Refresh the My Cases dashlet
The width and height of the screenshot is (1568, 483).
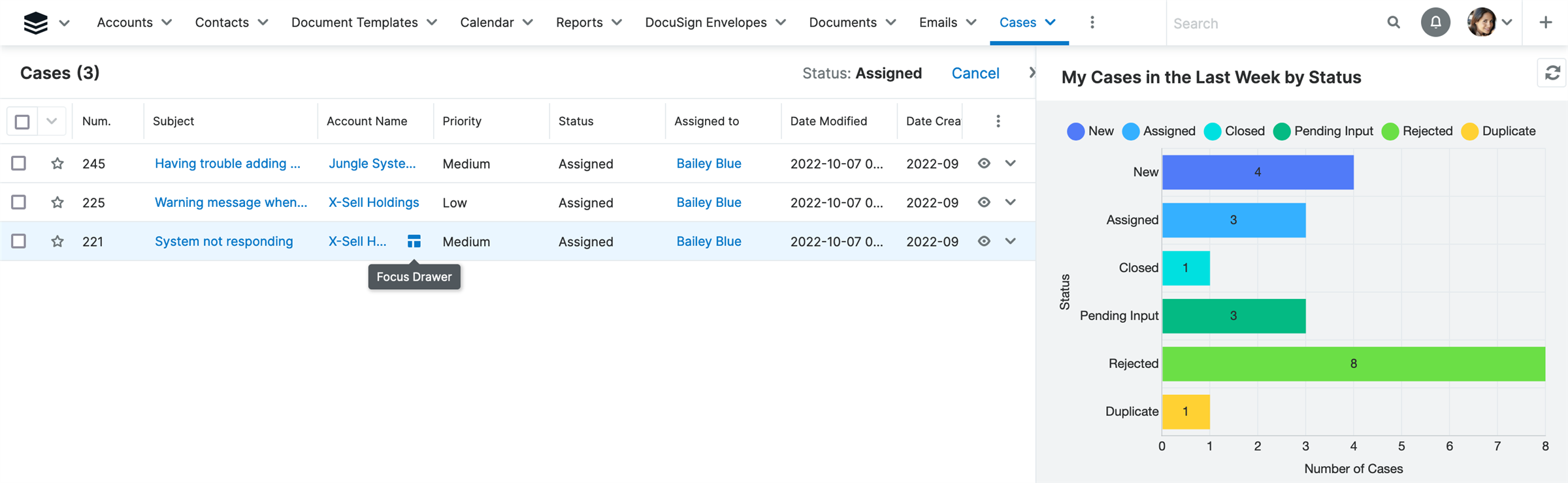coord(1552,73)
